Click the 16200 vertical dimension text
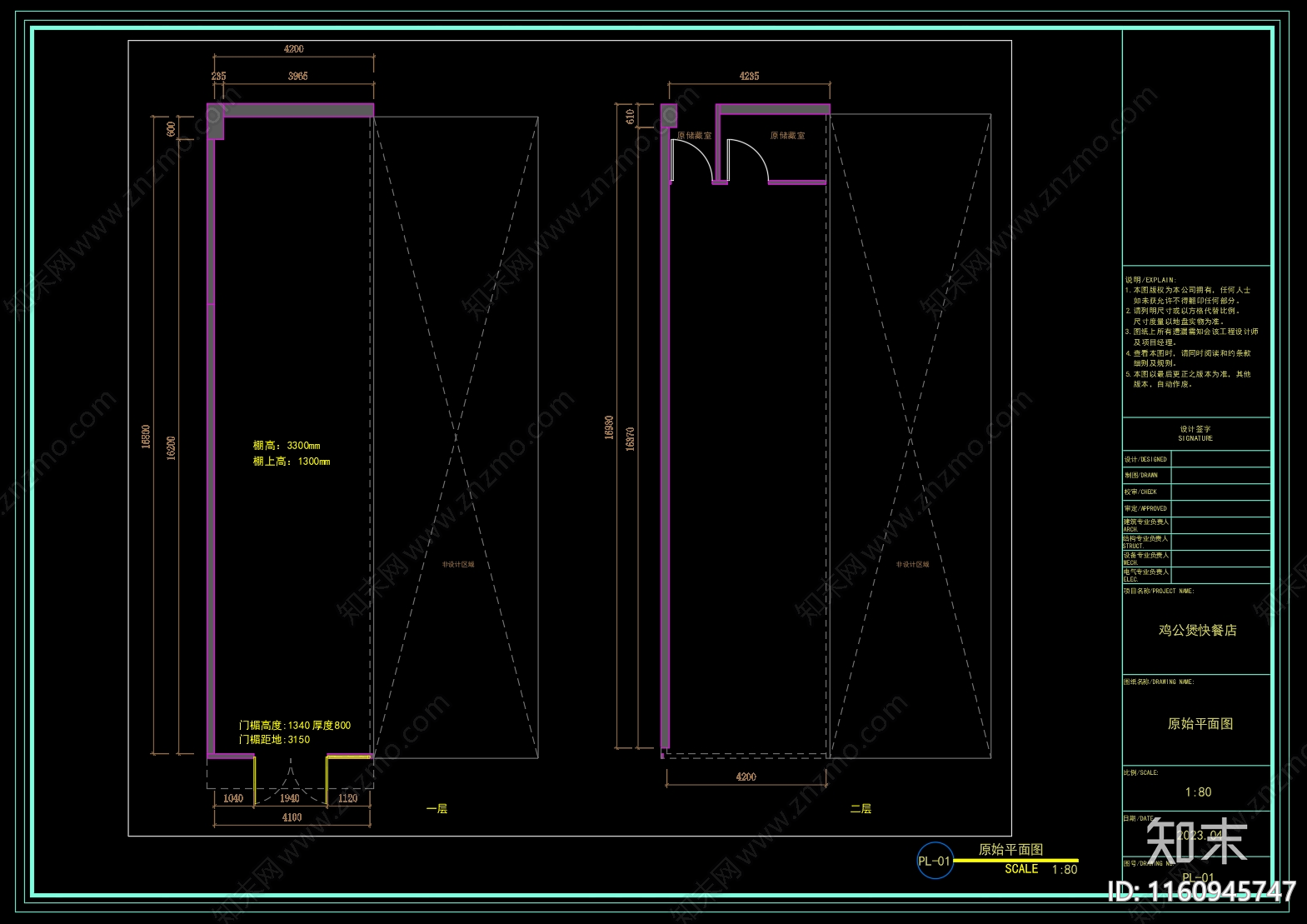 [x=171, y=447]
